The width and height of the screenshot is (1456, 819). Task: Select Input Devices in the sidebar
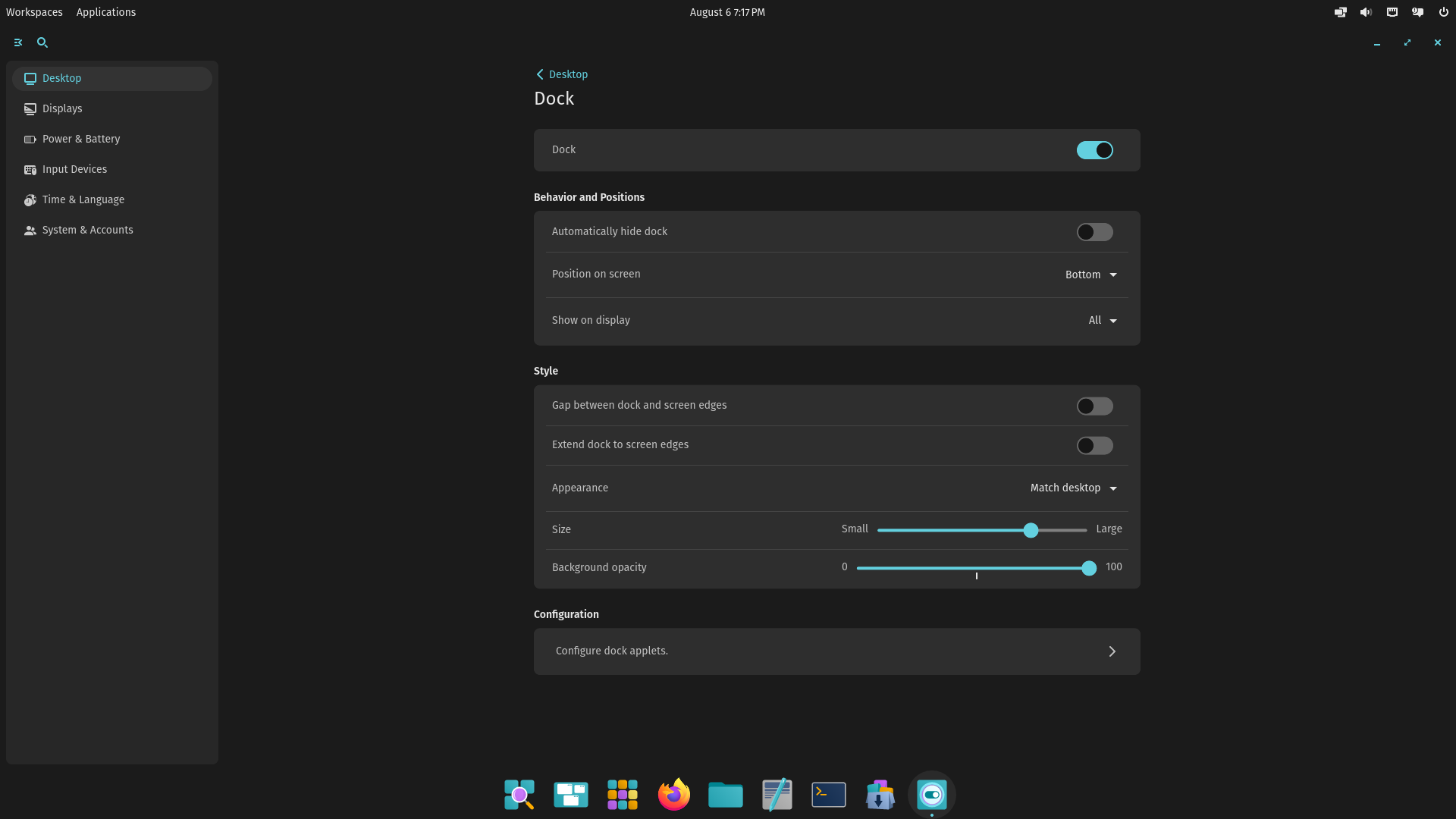pyautogui.click(x=112, y=170)
